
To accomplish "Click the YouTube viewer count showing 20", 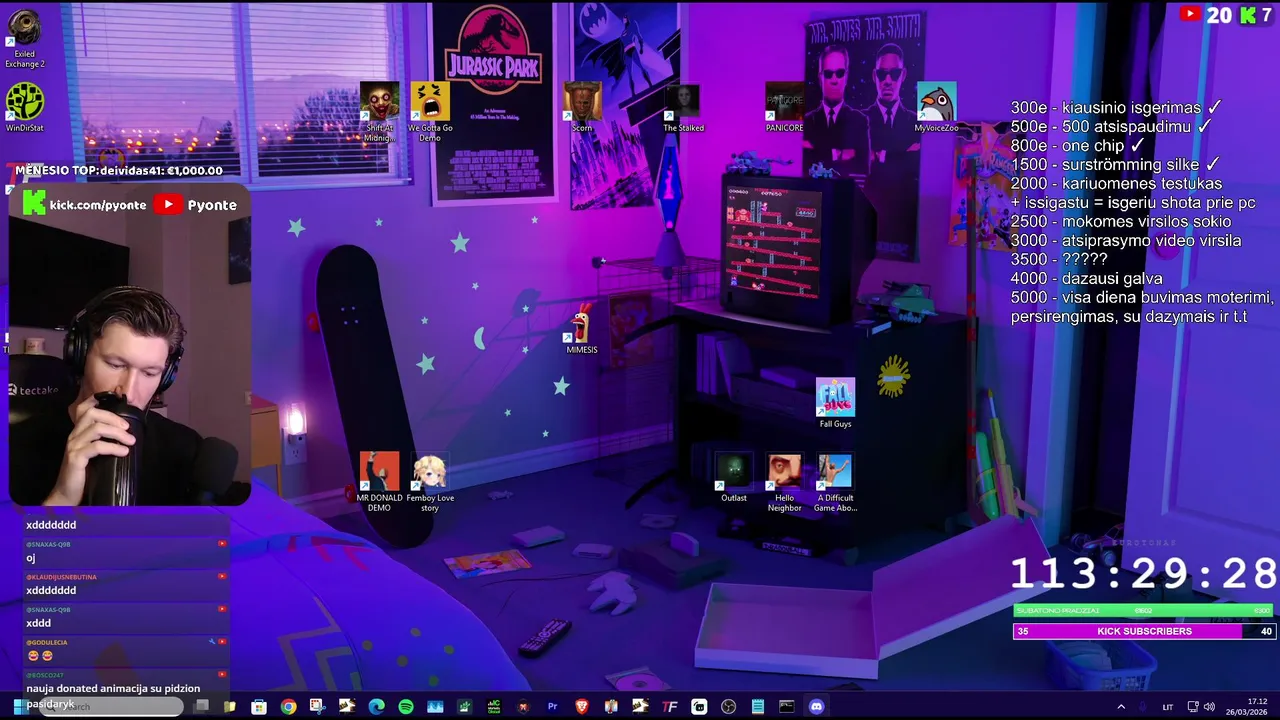I will click(x=1204, y=14).
